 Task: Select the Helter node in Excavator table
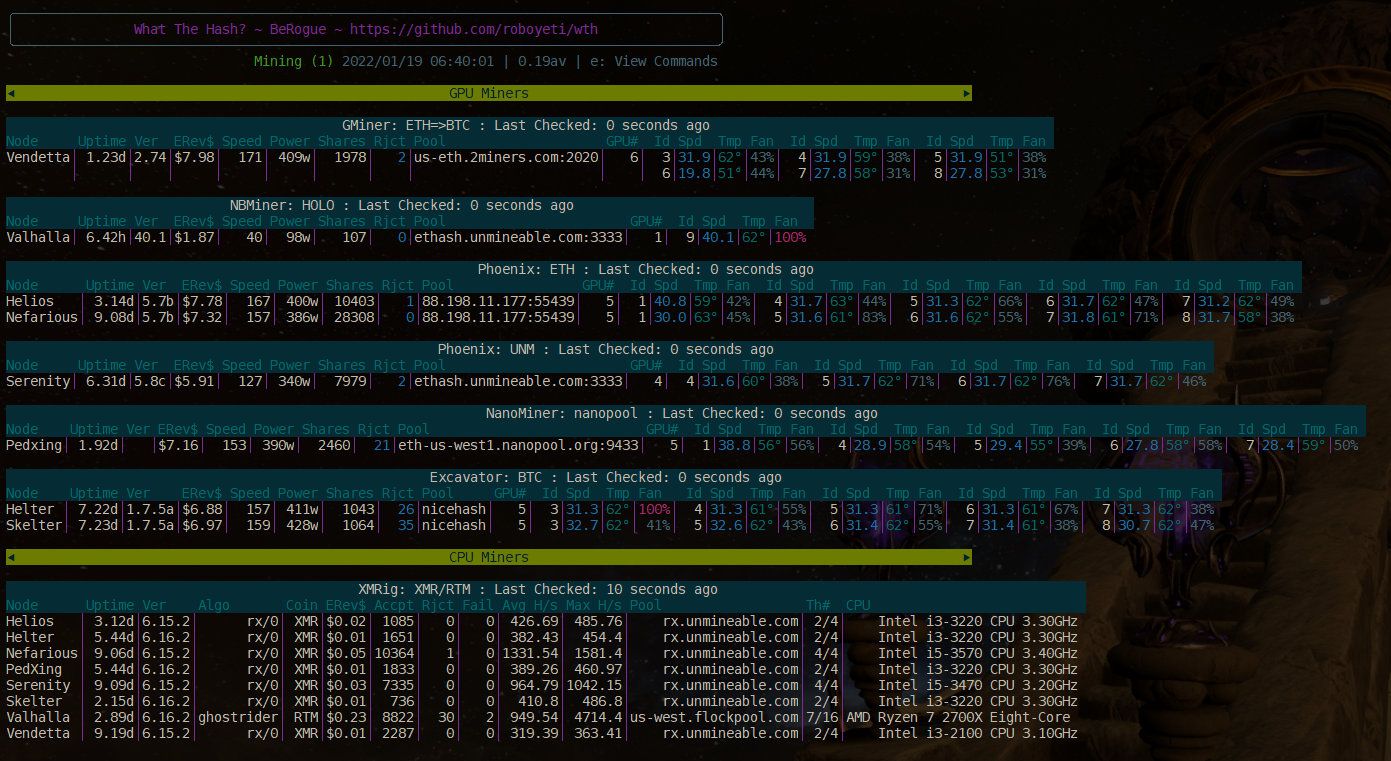(30, 509)
